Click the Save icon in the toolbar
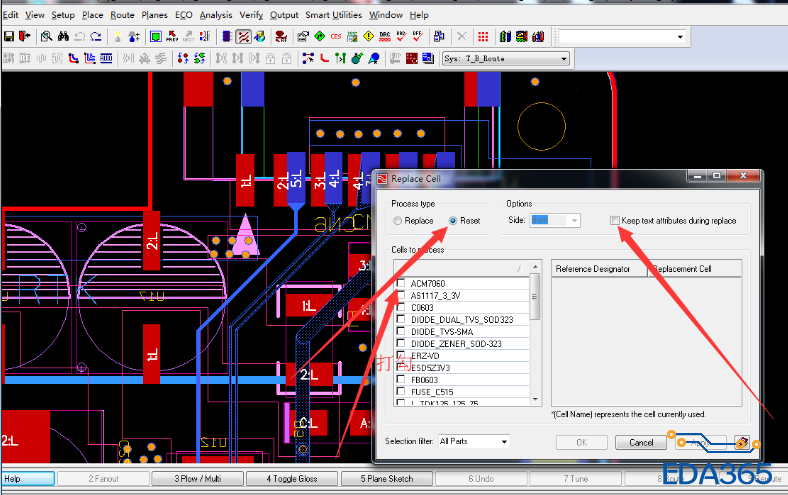788x495 pixels. point(9,37)
